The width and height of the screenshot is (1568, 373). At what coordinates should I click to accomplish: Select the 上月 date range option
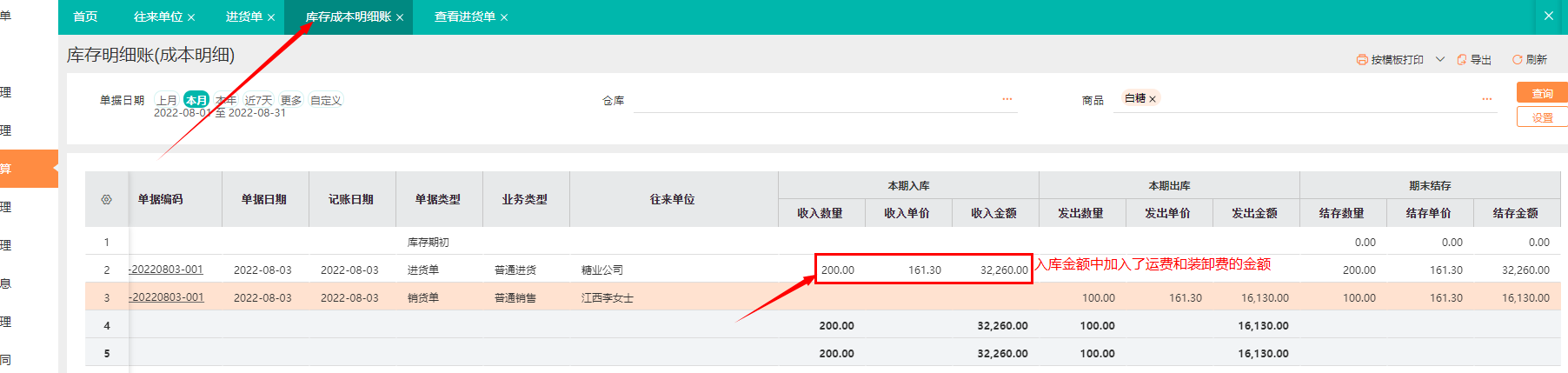coord(167,100)
